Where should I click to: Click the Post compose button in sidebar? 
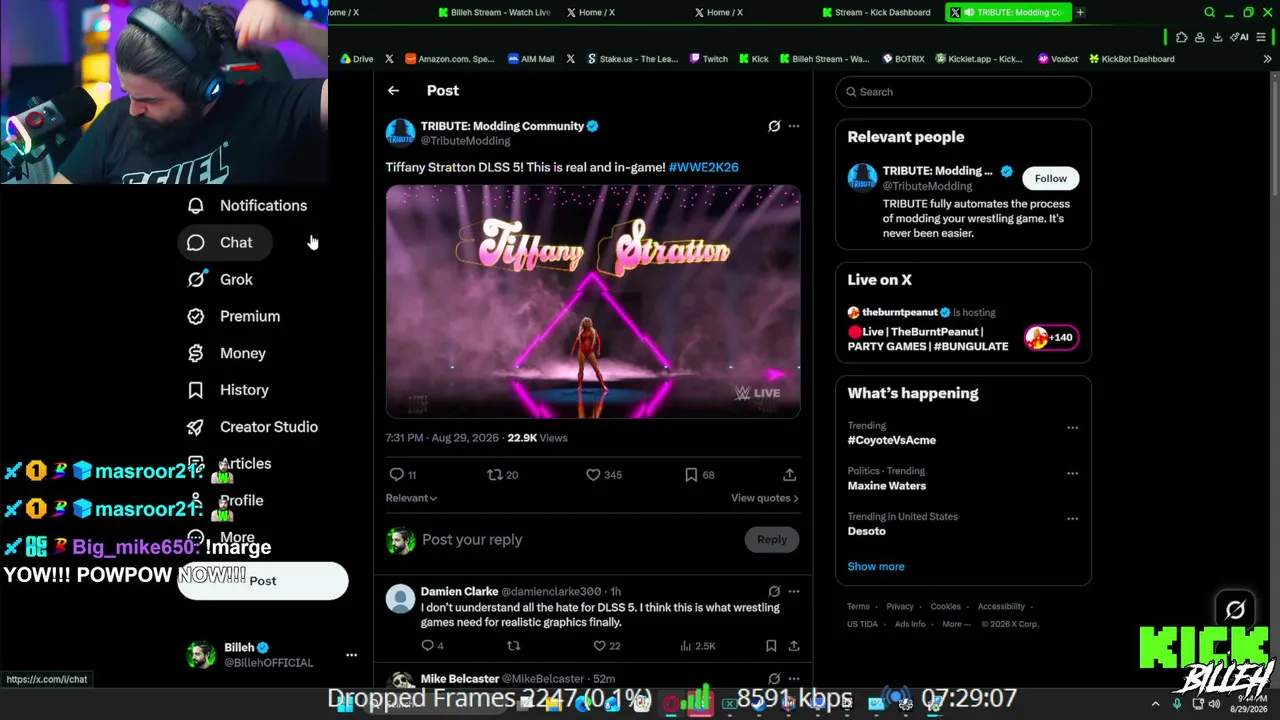pyautogui.click(x=263, y=581)
